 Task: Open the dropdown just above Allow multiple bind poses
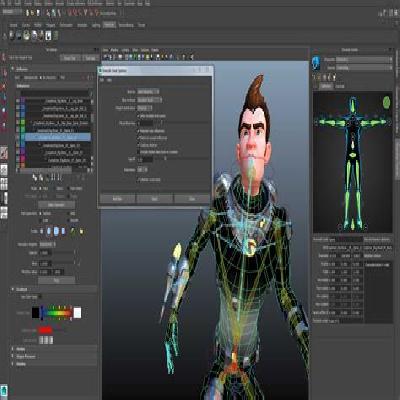click(145, 108)
